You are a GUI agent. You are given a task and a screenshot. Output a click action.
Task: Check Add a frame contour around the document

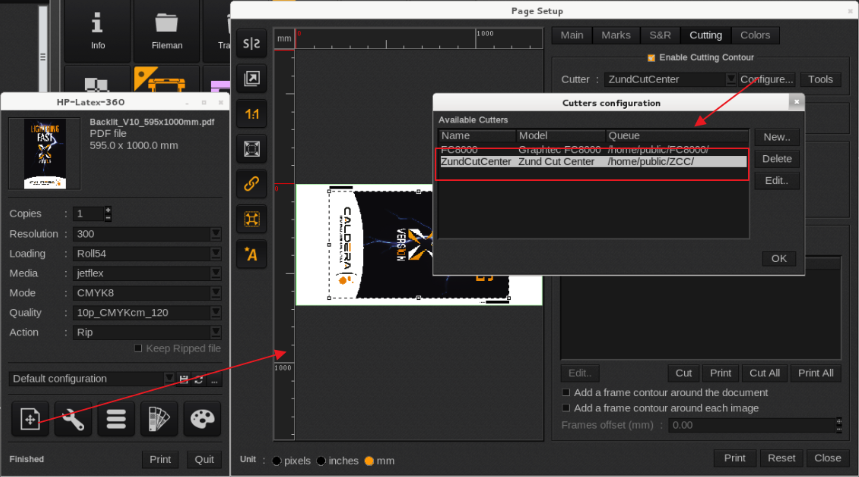pyautogui.click(x=567, y=393)
